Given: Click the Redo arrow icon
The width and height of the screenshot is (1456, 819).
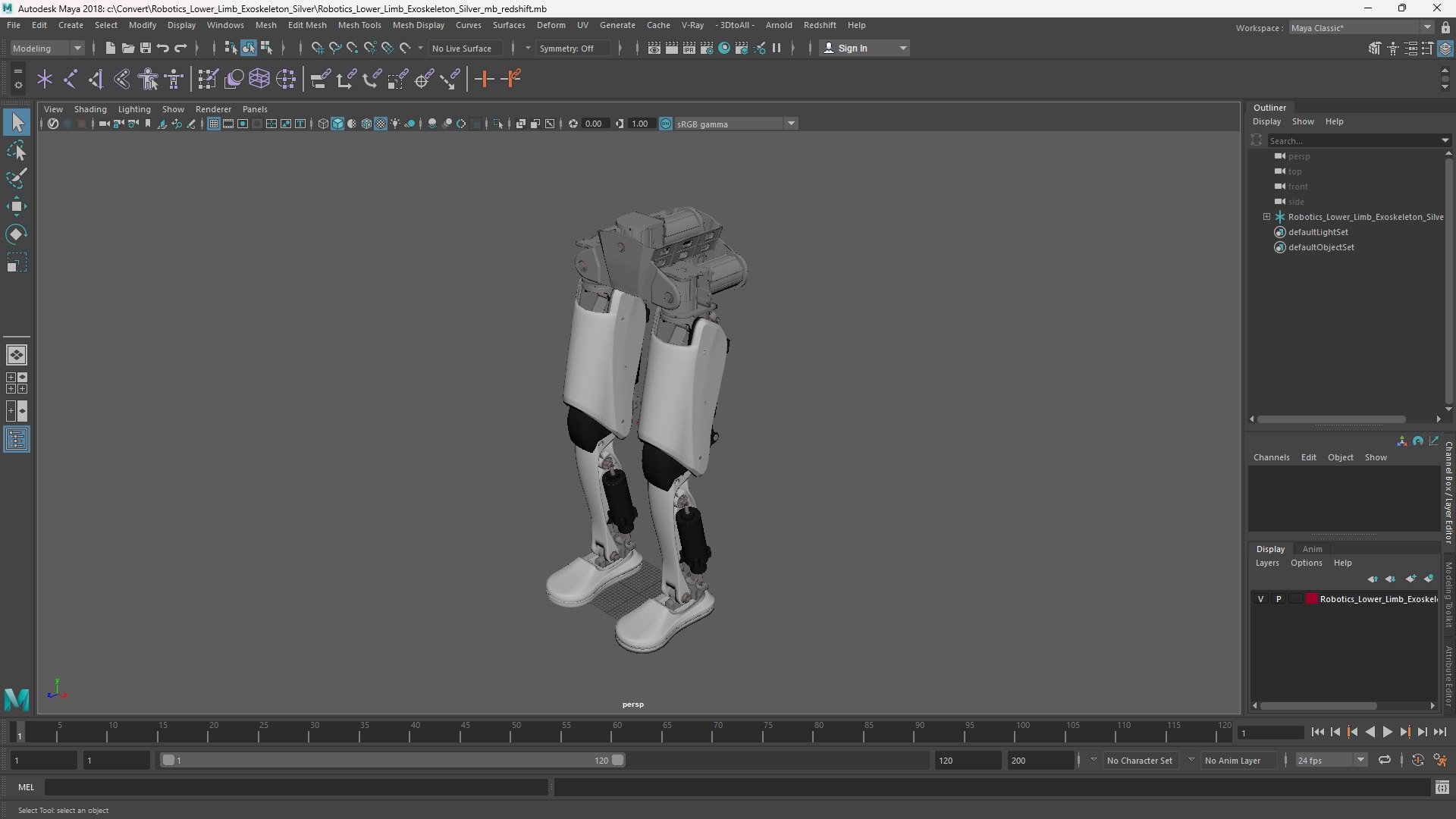Looking at the screenshot, I should pos(180,48).
